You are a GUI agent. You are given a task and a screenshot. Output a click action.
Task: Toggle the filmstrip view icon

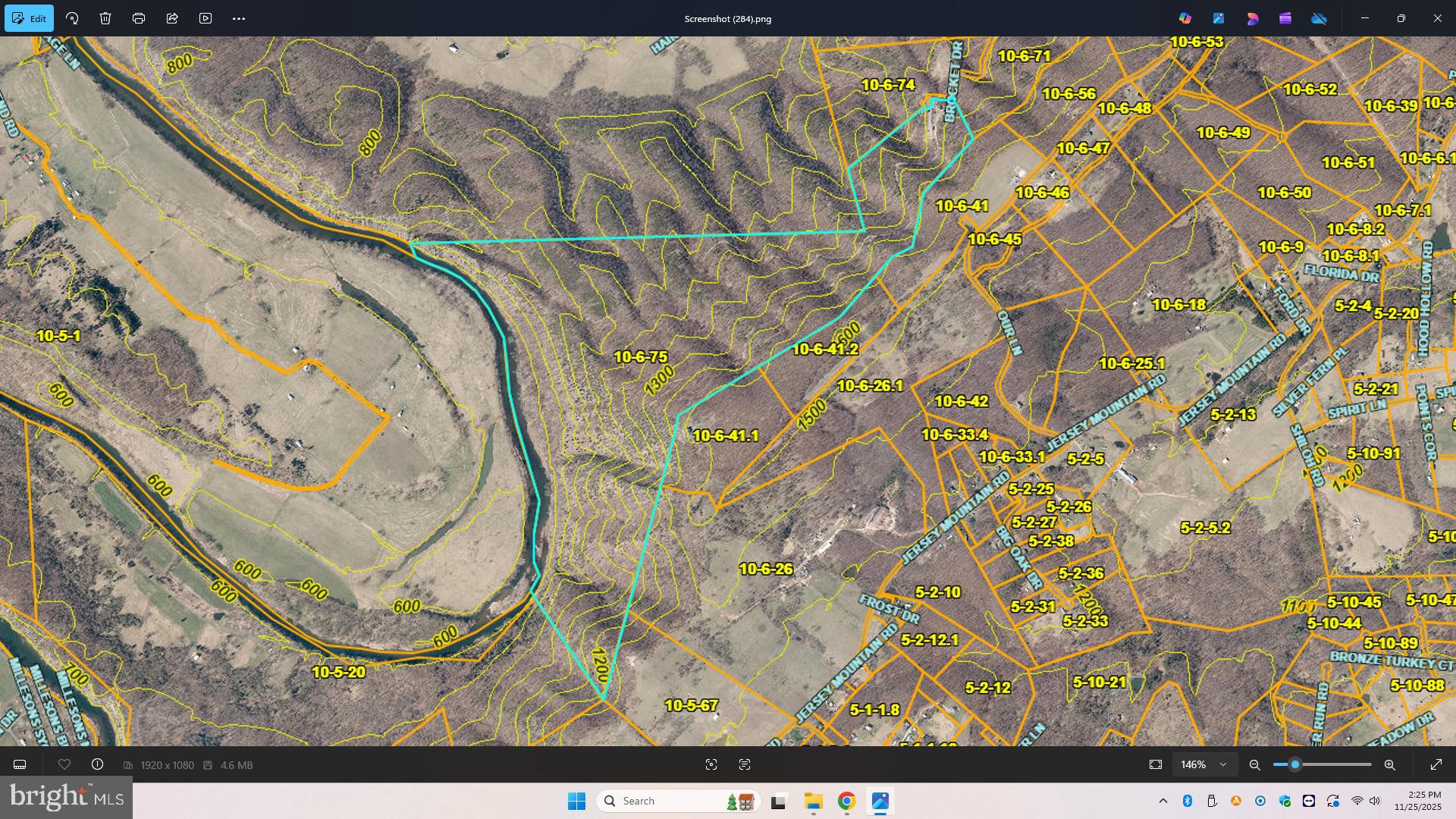pos(20,764)
